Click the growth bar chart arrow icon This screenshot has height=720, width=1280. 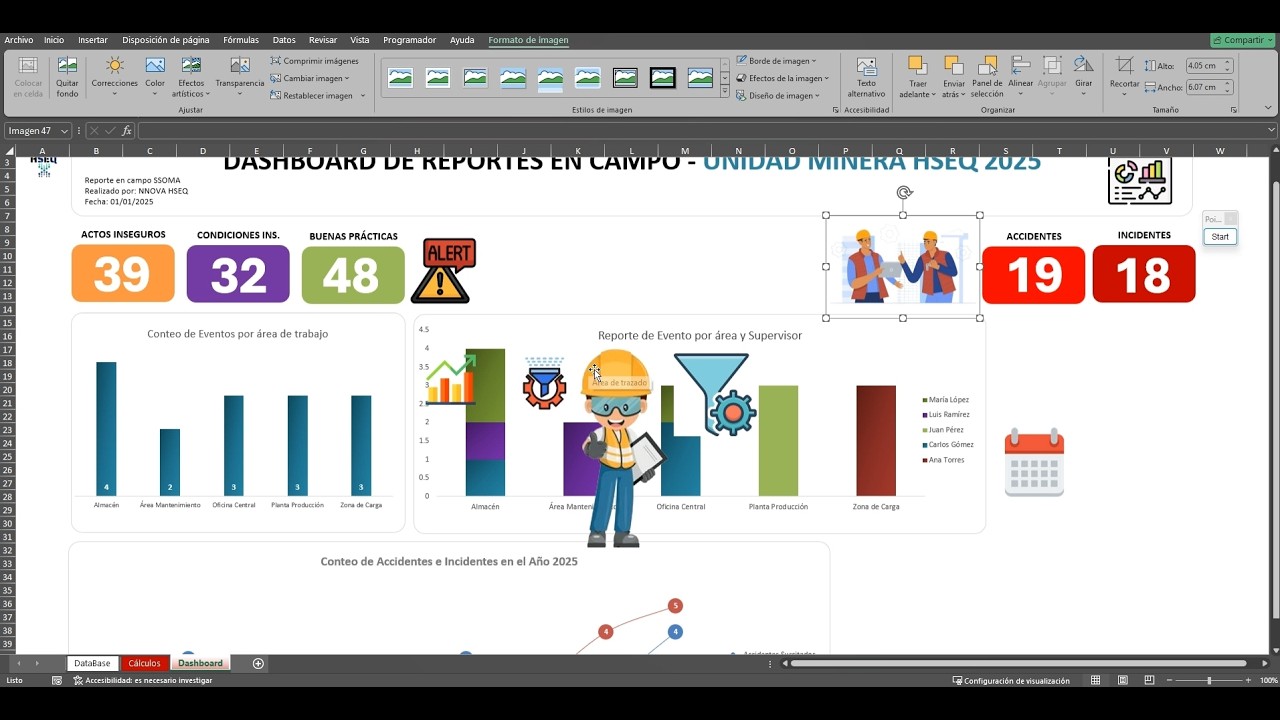tap(451, 379)
